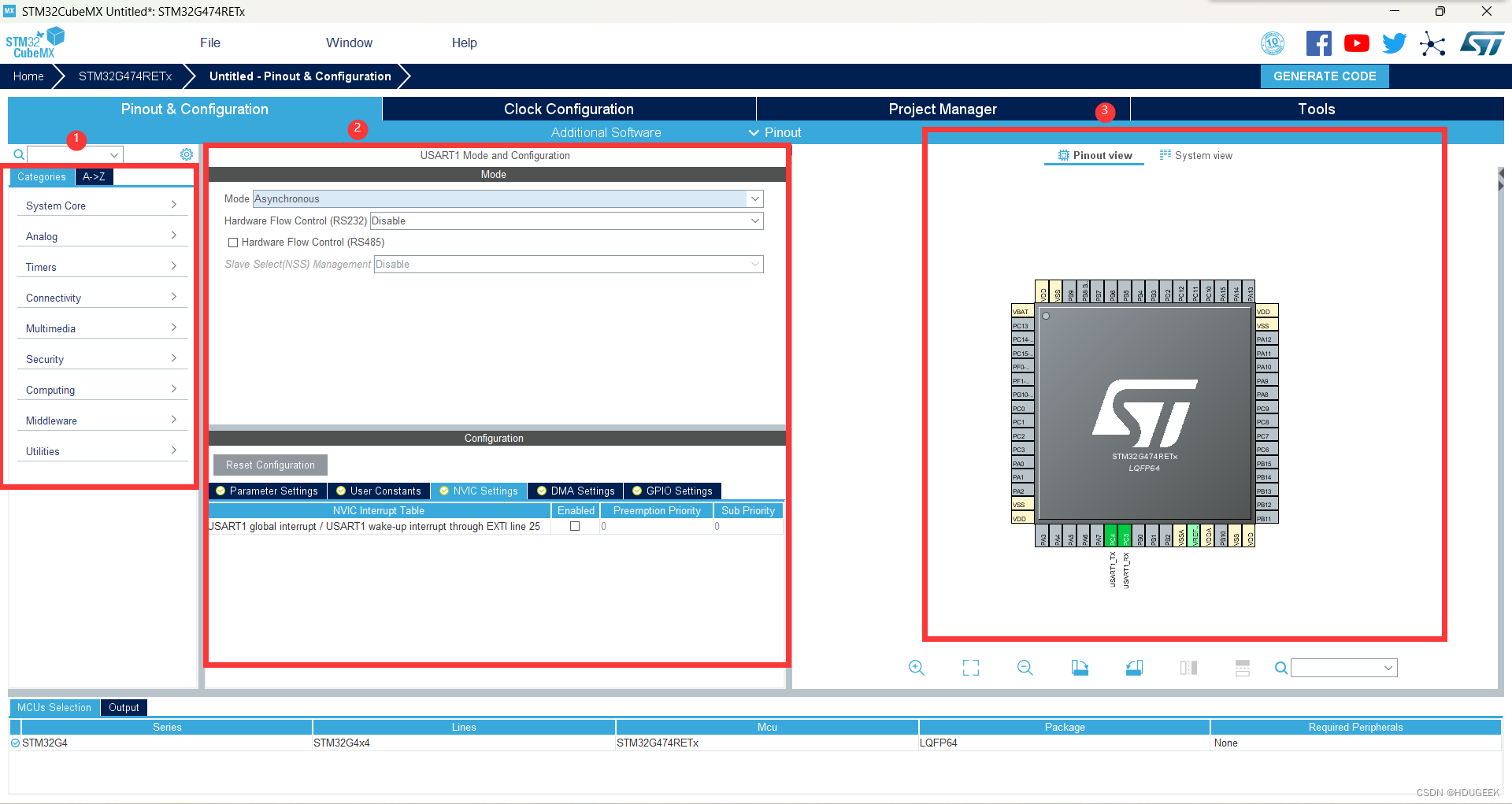Open the Window menu
Viewport: 1512px width, 804px height.
click(349, 43)
